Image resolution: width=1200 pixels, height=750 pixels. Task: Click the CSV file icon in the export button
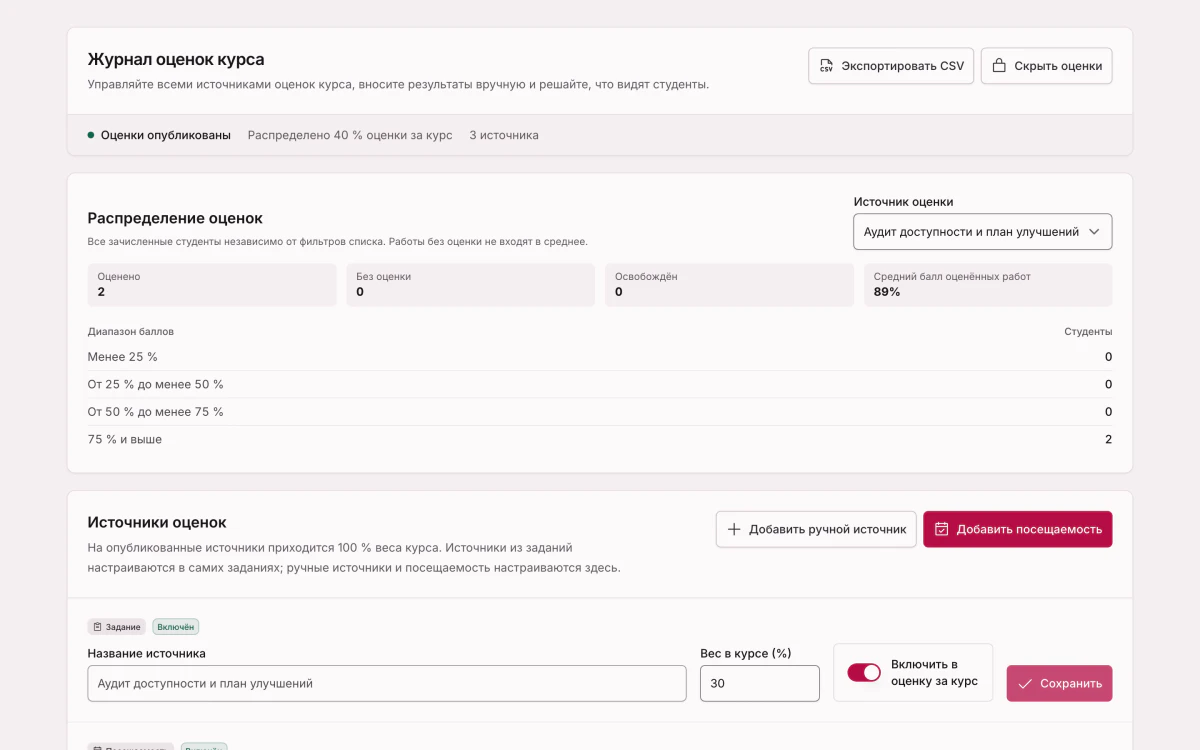[x=826, y=66]
